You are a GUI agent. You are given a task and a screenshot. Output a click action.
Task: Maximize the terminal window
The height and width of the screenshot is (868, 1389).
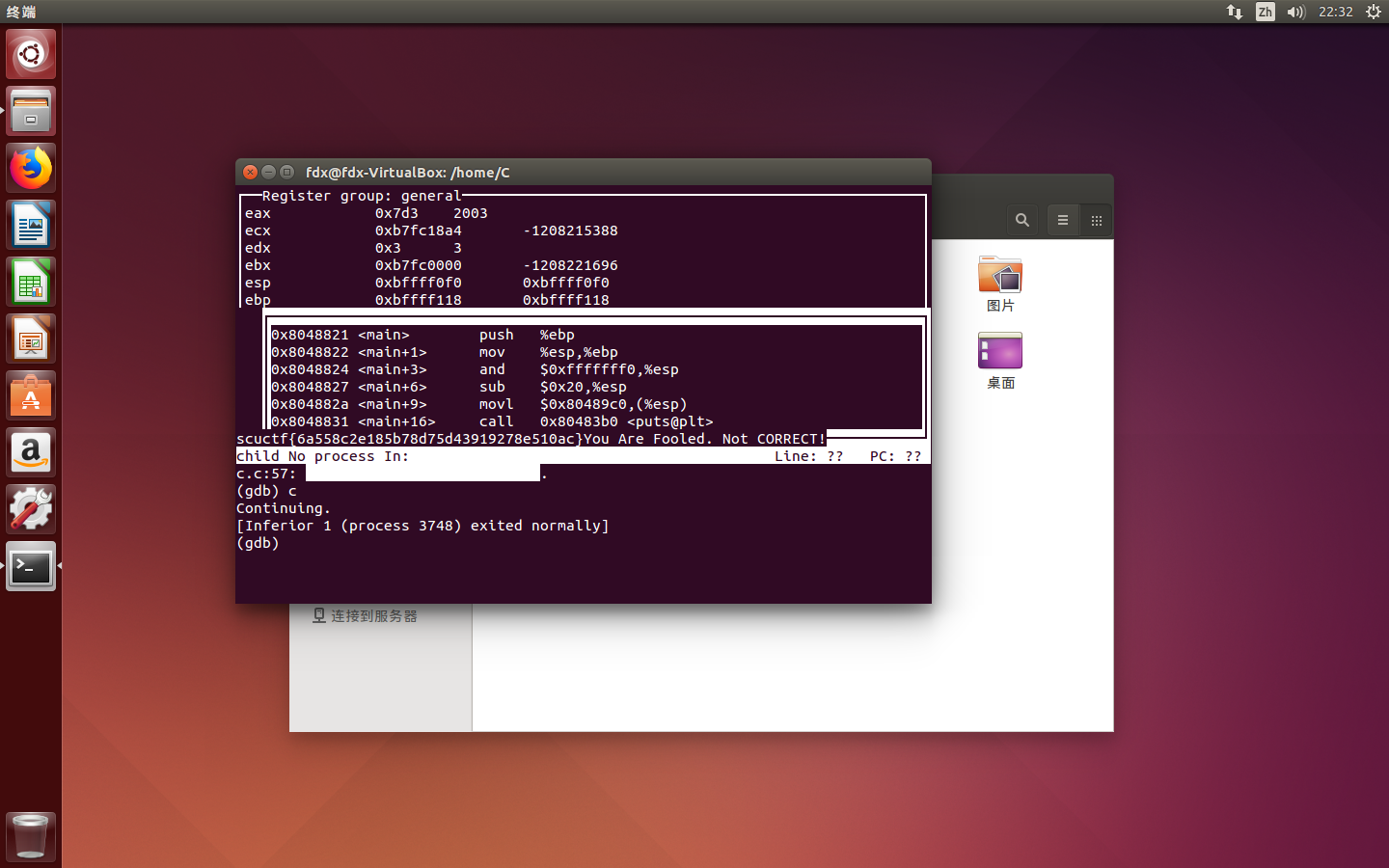click(x=286, y=172)
